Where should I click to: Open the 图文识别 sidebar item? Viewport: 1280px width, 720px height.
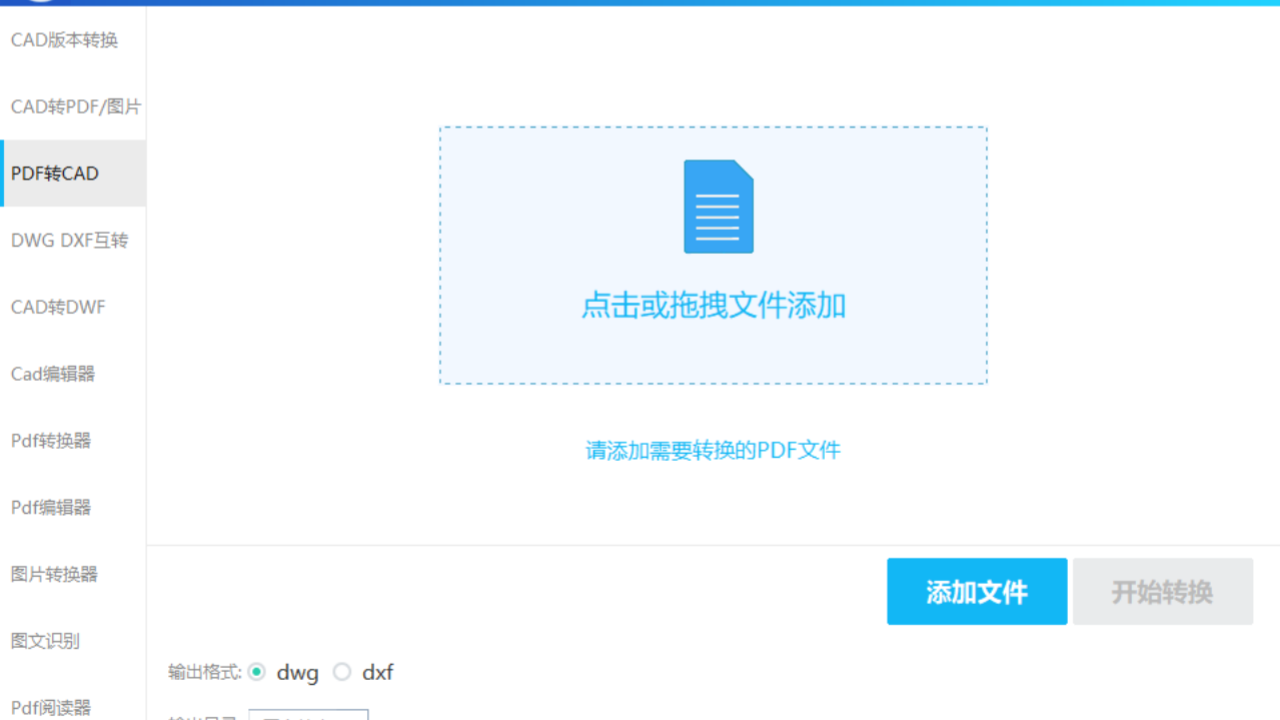click(x=45, y=641)
